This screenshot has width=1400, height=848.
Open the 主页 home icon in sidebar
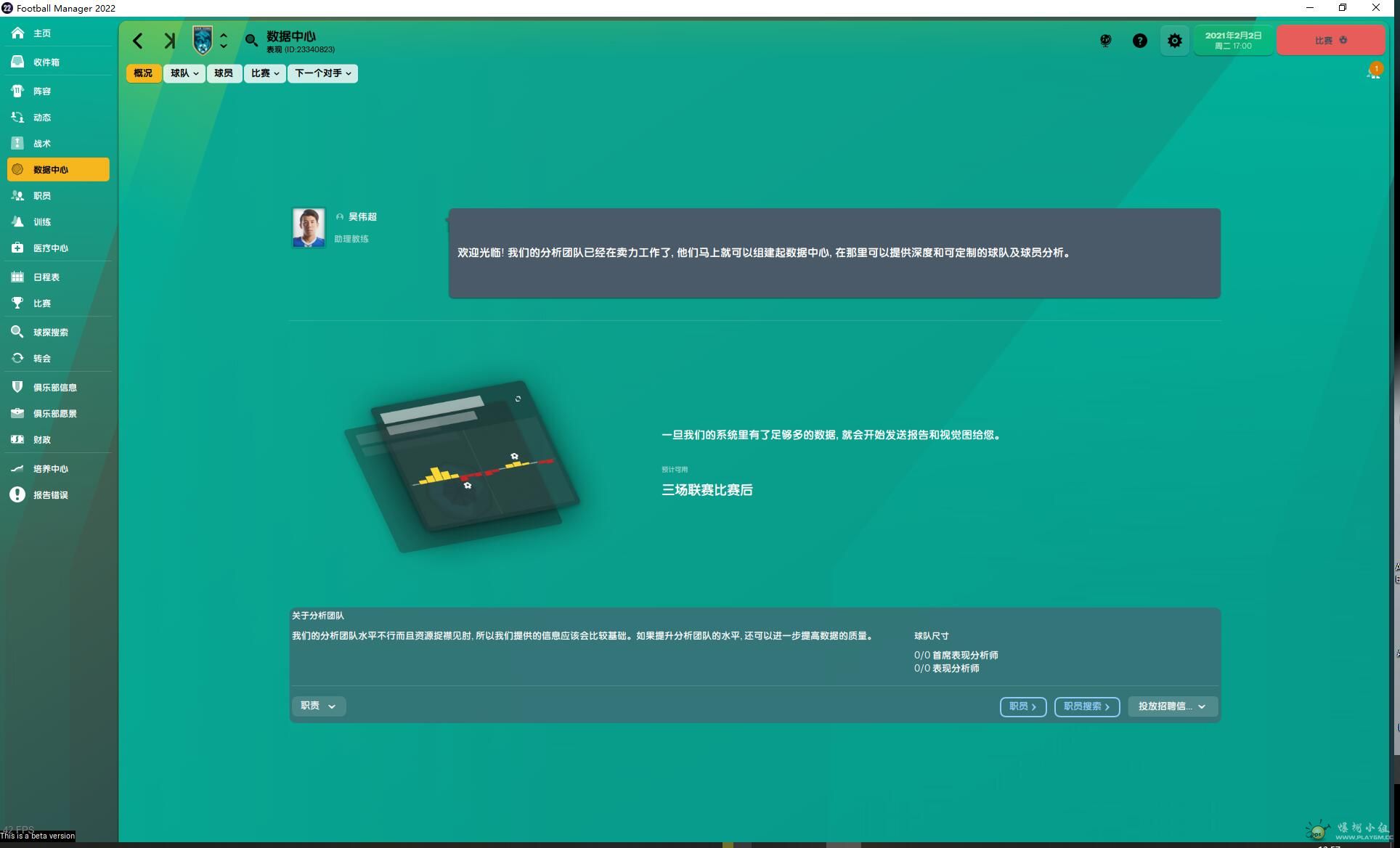17,33
